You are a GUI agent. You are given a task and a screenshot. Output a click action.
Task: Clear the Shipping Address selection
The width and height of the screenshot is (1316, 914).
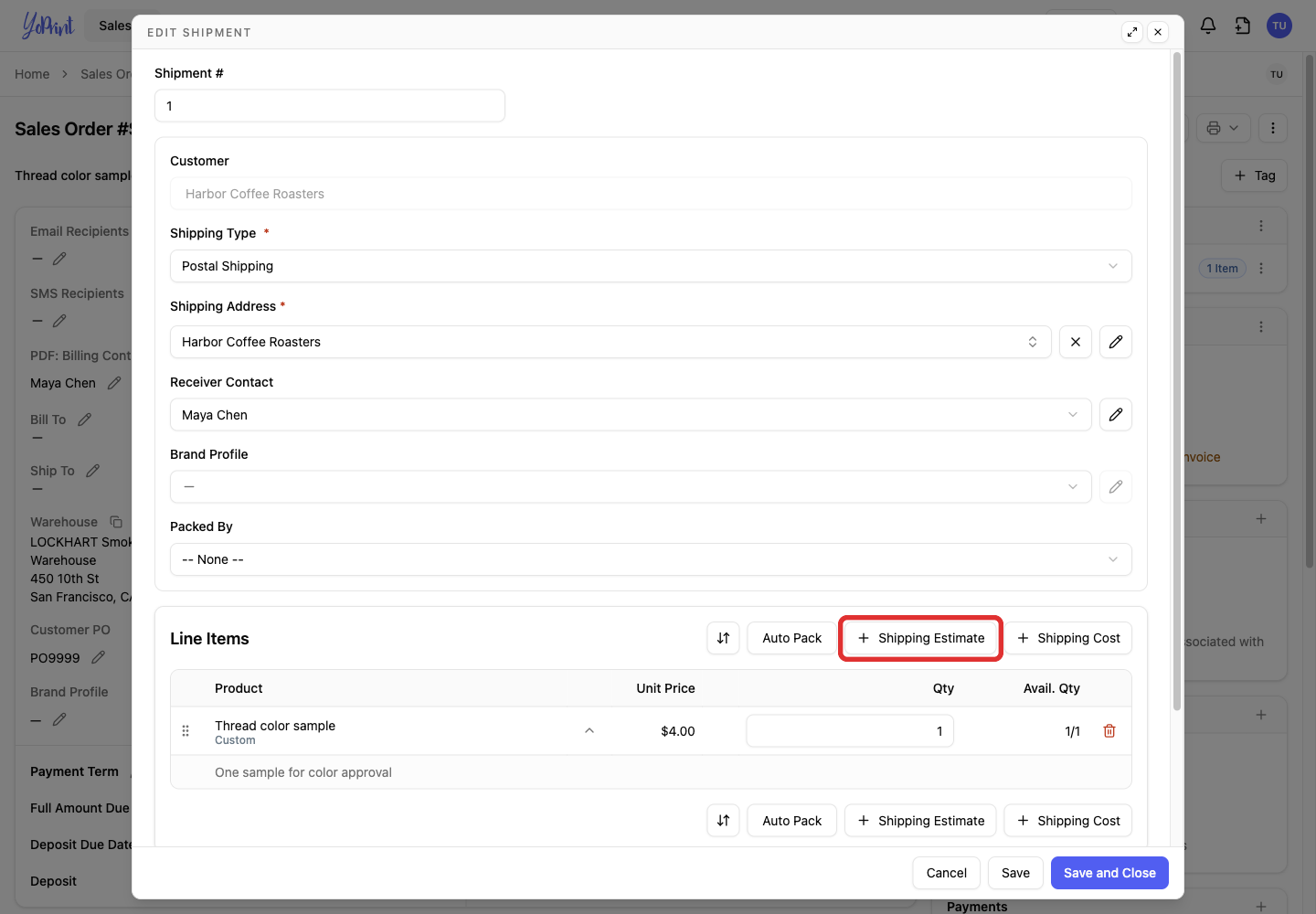pyautogui.click(x=1076, y=342)
